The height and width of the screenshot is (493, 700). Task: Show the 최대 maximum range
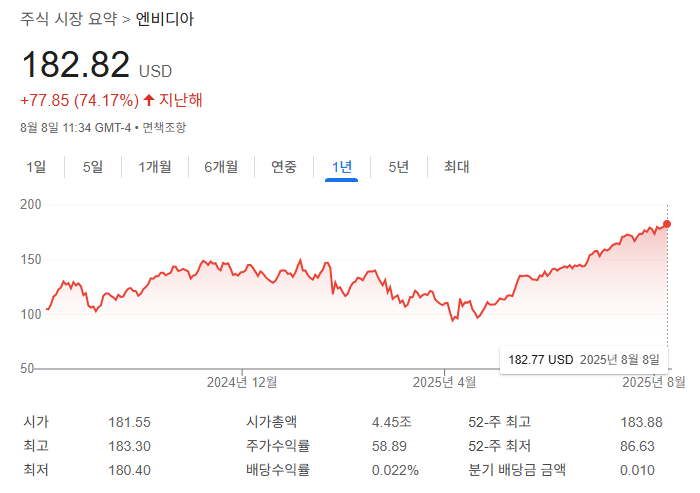coord(456,167)
